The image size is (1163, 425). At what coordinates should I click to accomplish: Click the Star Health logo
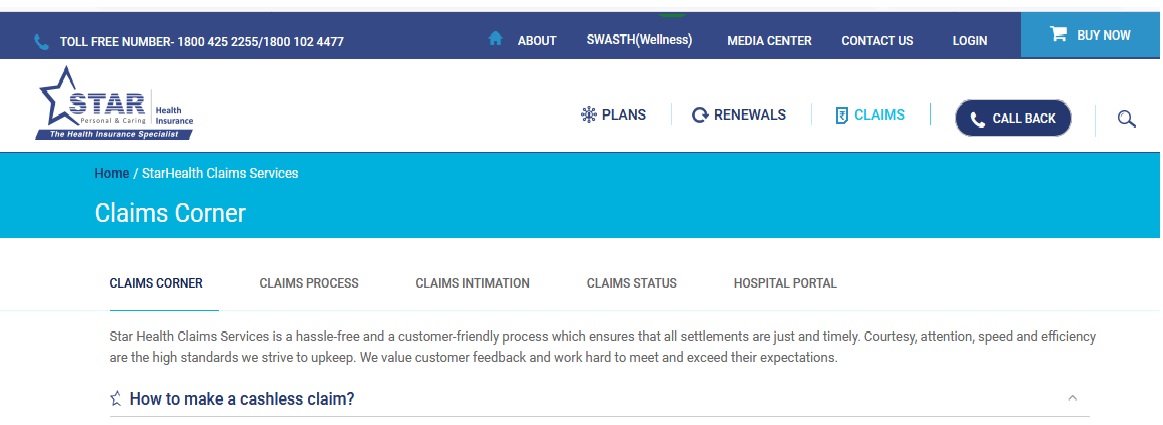pyautogui.click(x=114, y=104)
